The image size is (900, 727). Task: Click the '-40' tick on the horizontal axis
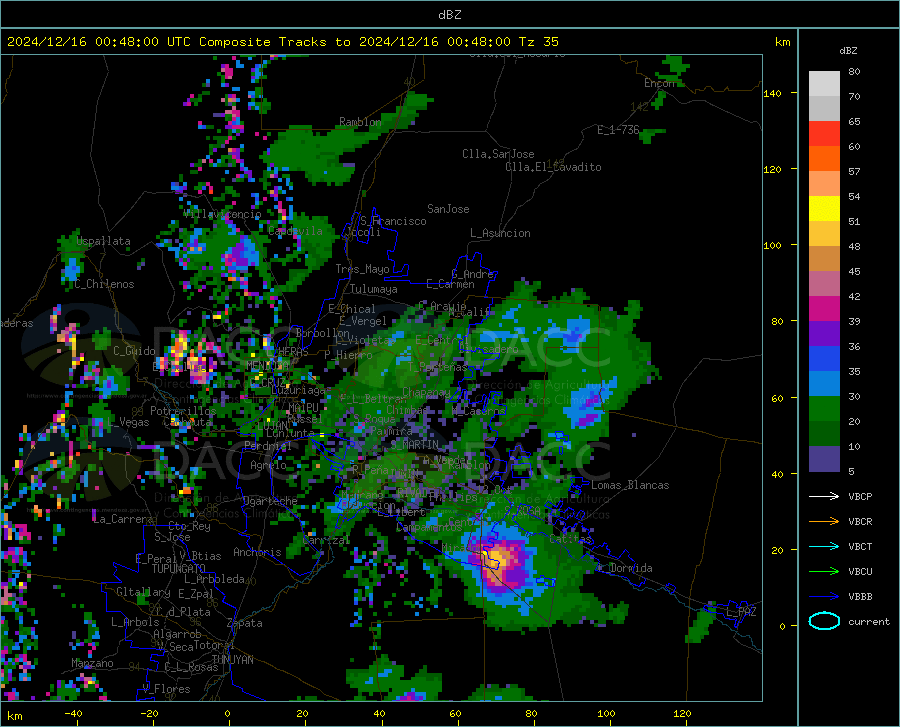pos(73,713)
